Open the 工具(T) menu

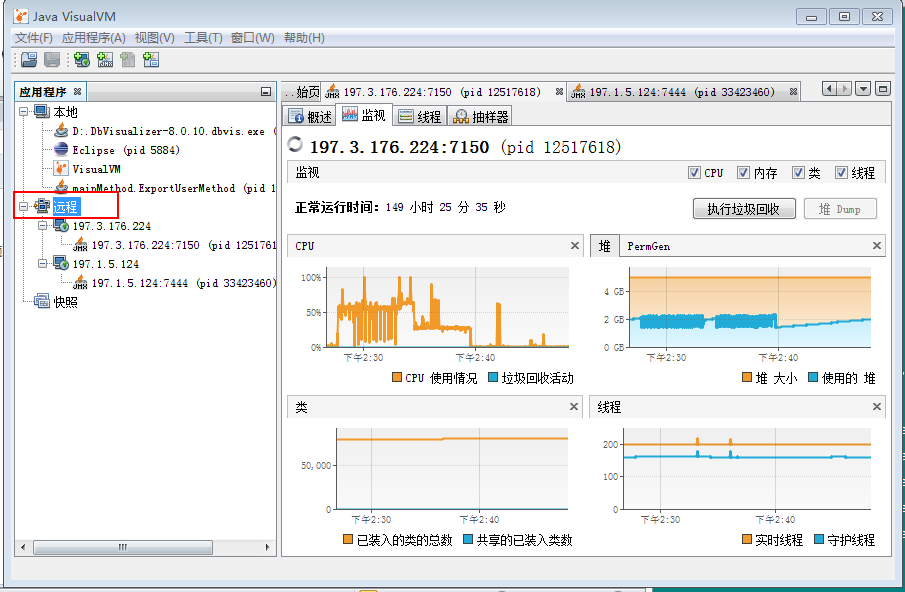[203, 38]
